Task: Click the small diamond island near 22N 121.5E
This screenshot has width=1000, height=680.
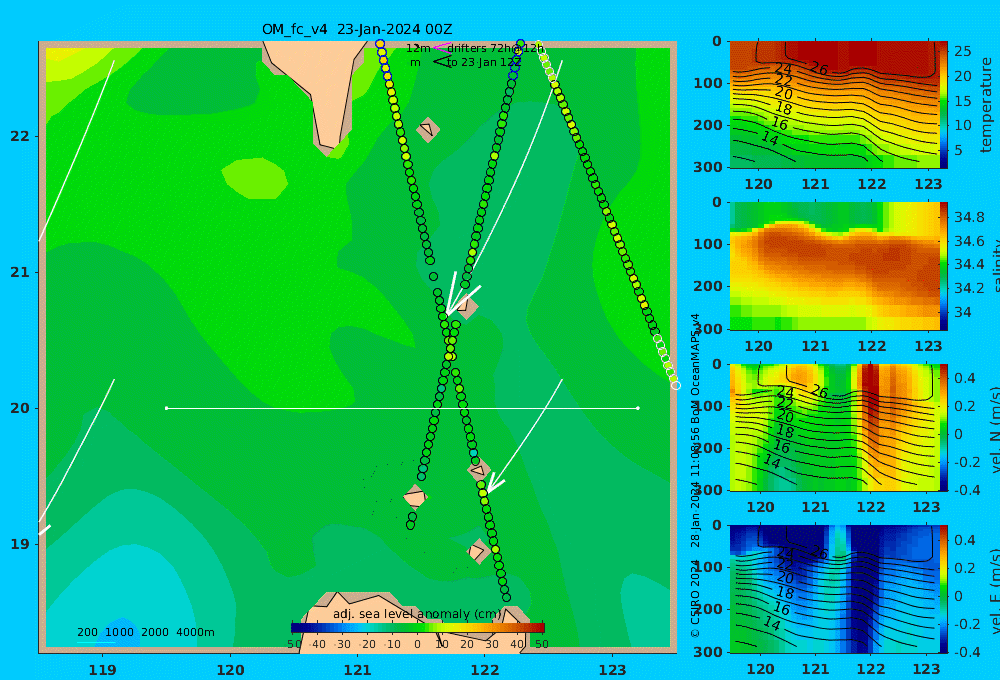Action: (x=428, y=129)
